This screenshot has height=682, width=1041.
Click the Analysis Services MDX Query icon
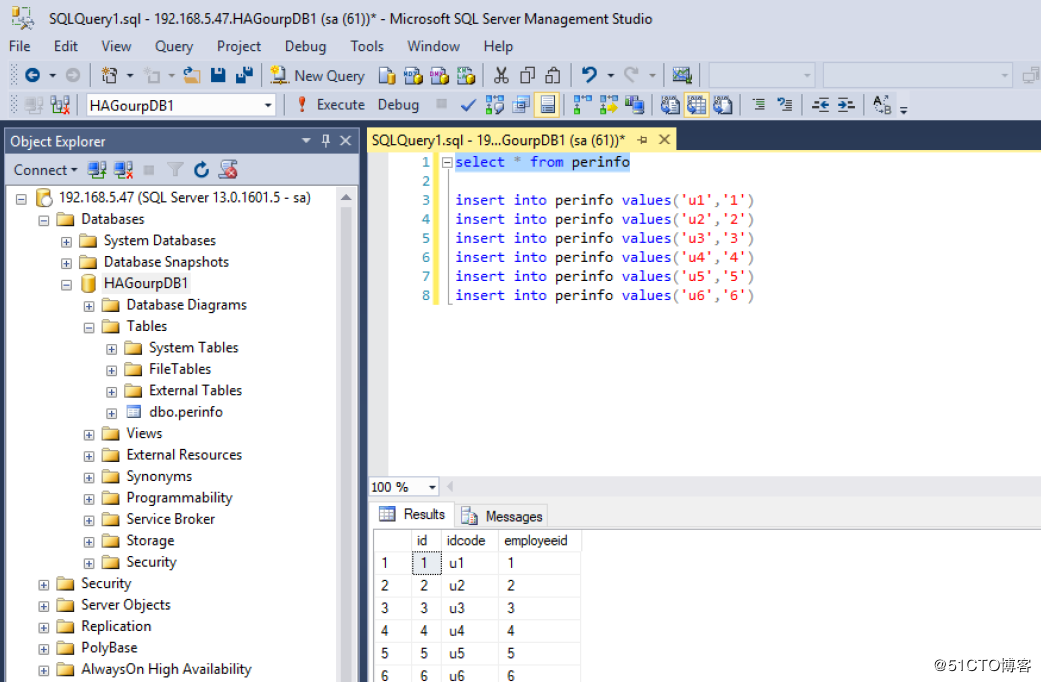pyautogui.click(x=413, y=76)
